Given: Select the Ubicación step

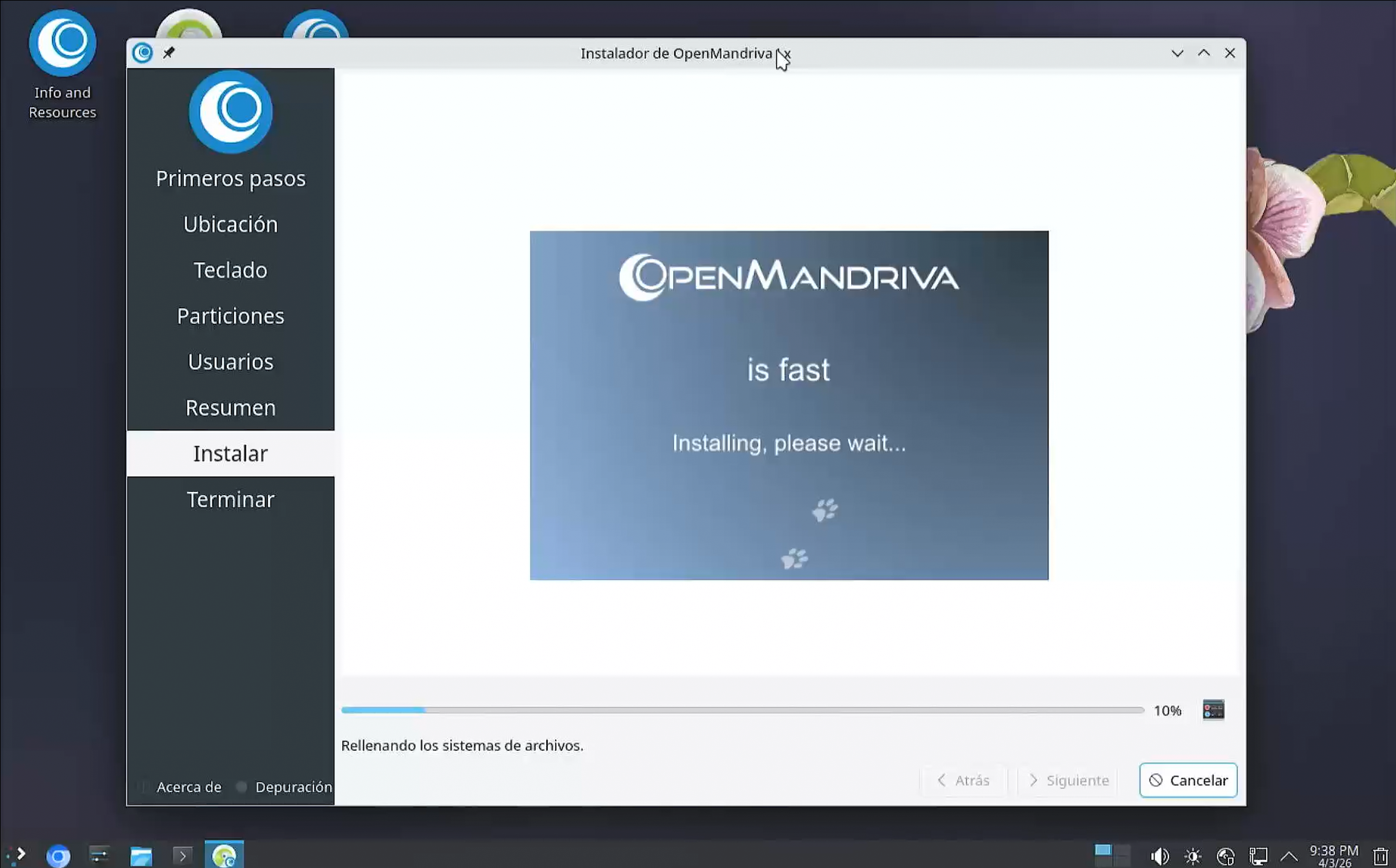Looking at the screenshot, I should click(x=231, y=224).
